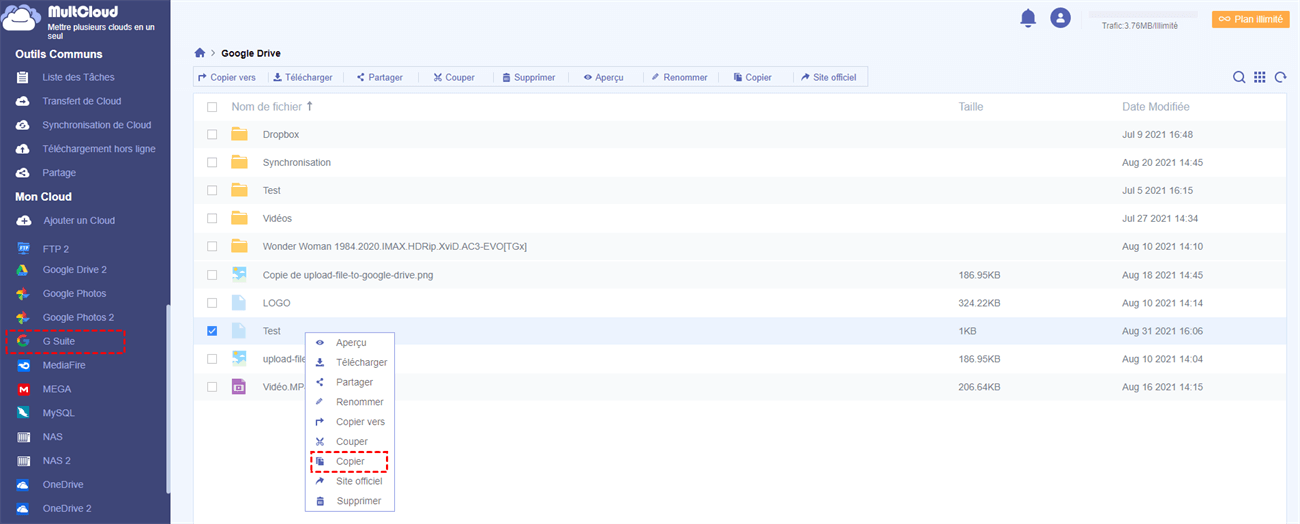
Task: Choose Copier in context menu
Action: [x=349, y=462]
